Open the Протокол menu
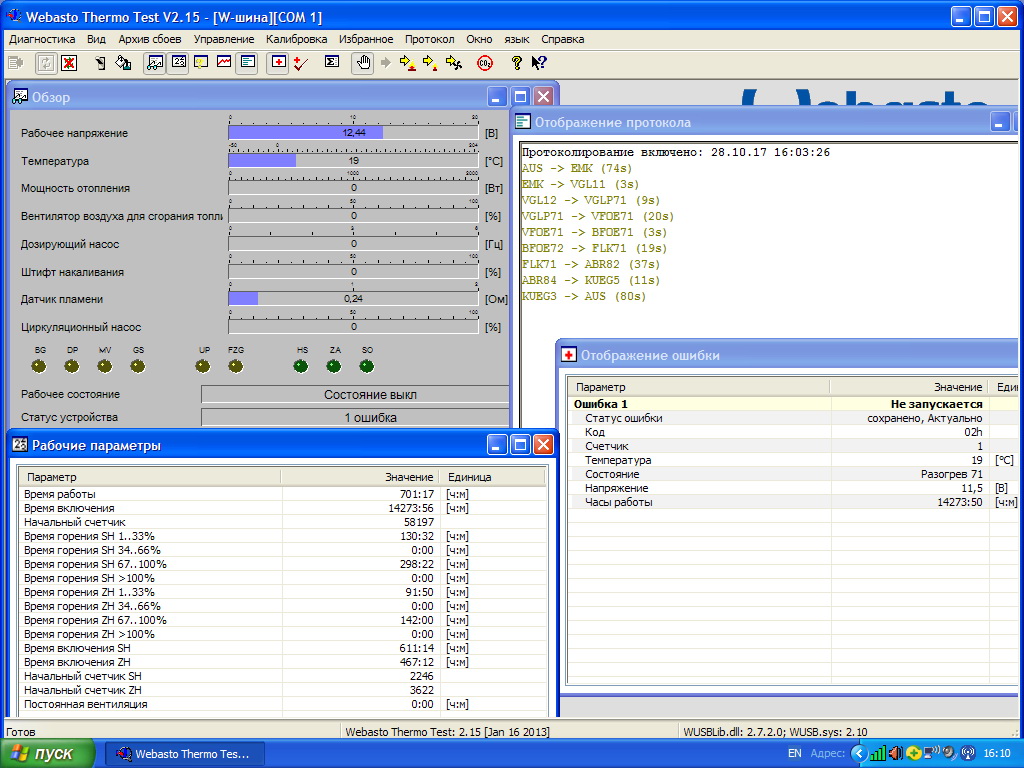 click(429, 39)
